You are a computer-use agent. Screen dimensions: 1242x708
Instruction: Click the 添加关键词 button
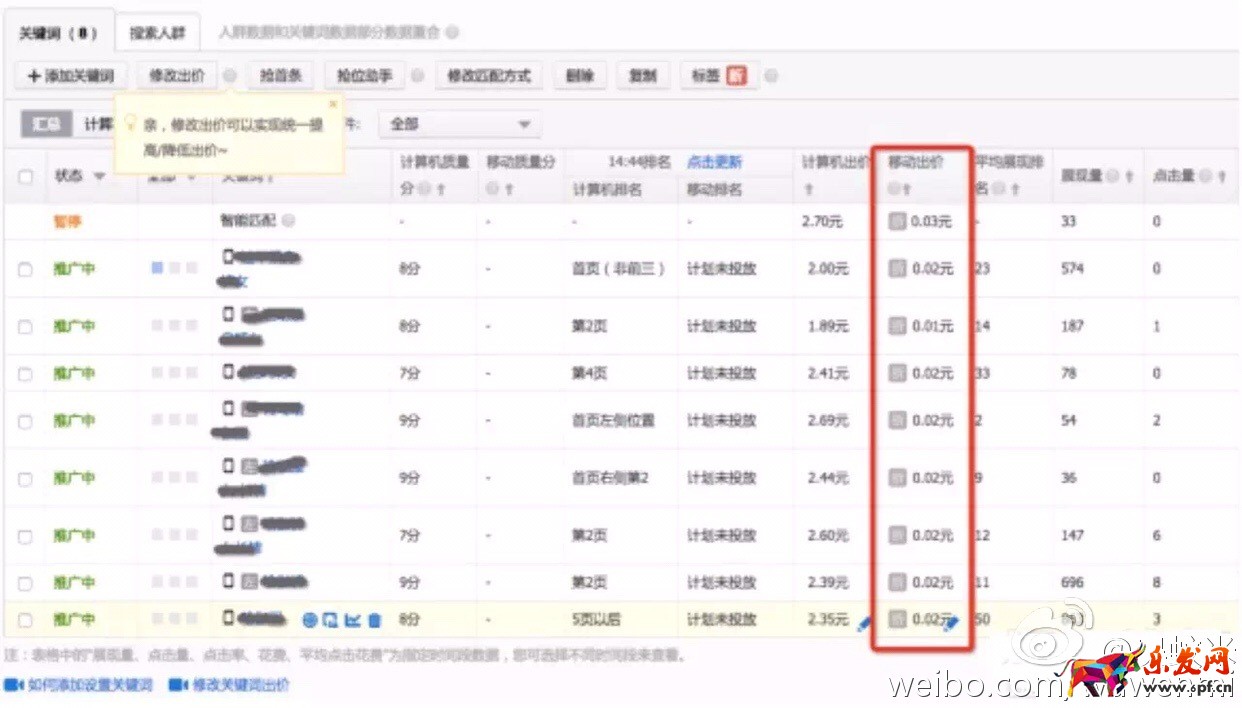[70, 76]
